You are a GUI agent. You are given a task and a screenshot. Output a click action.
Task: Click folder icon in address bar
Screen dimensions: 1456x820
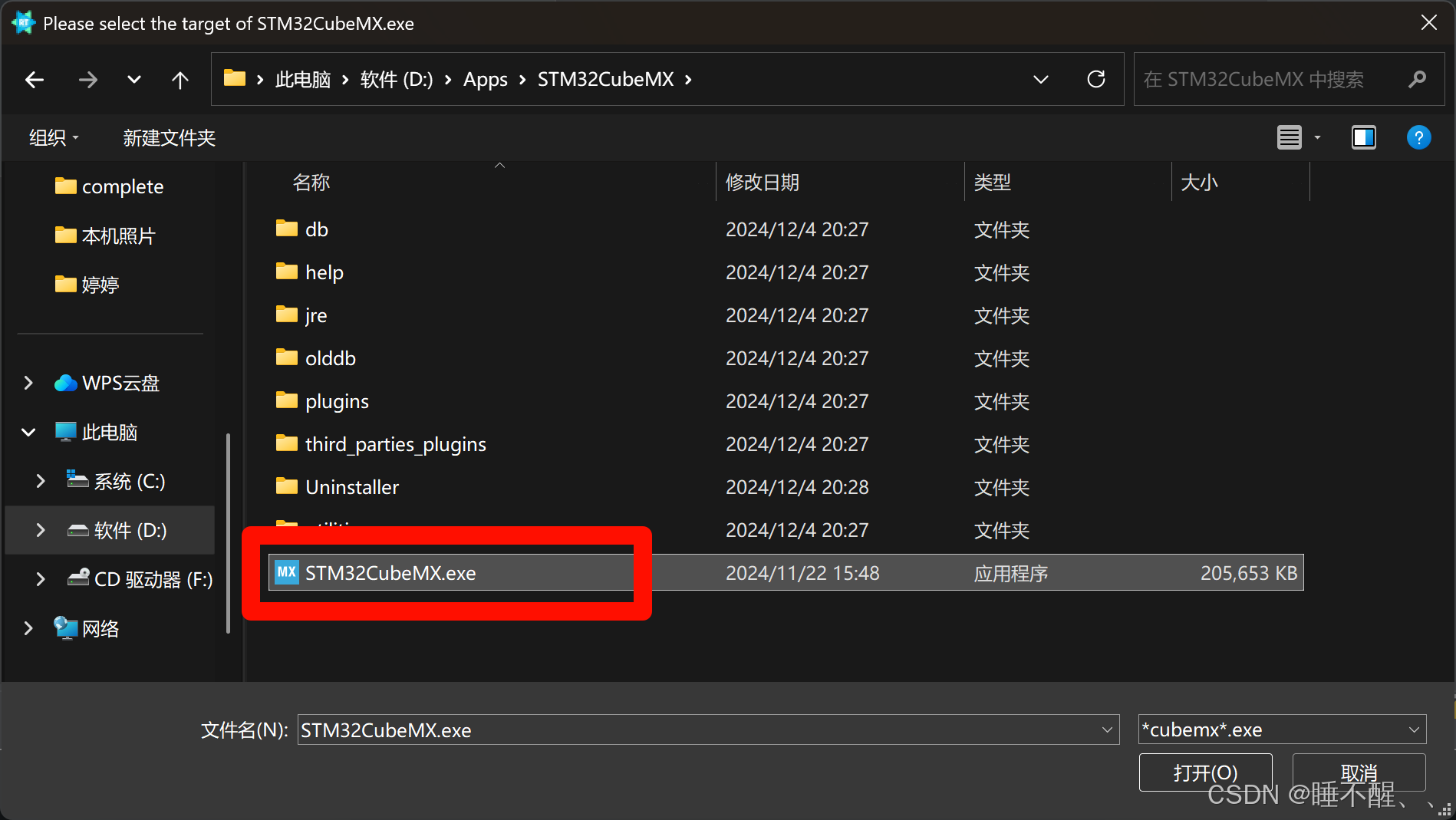pyautogui.click(x=234, y=78)
